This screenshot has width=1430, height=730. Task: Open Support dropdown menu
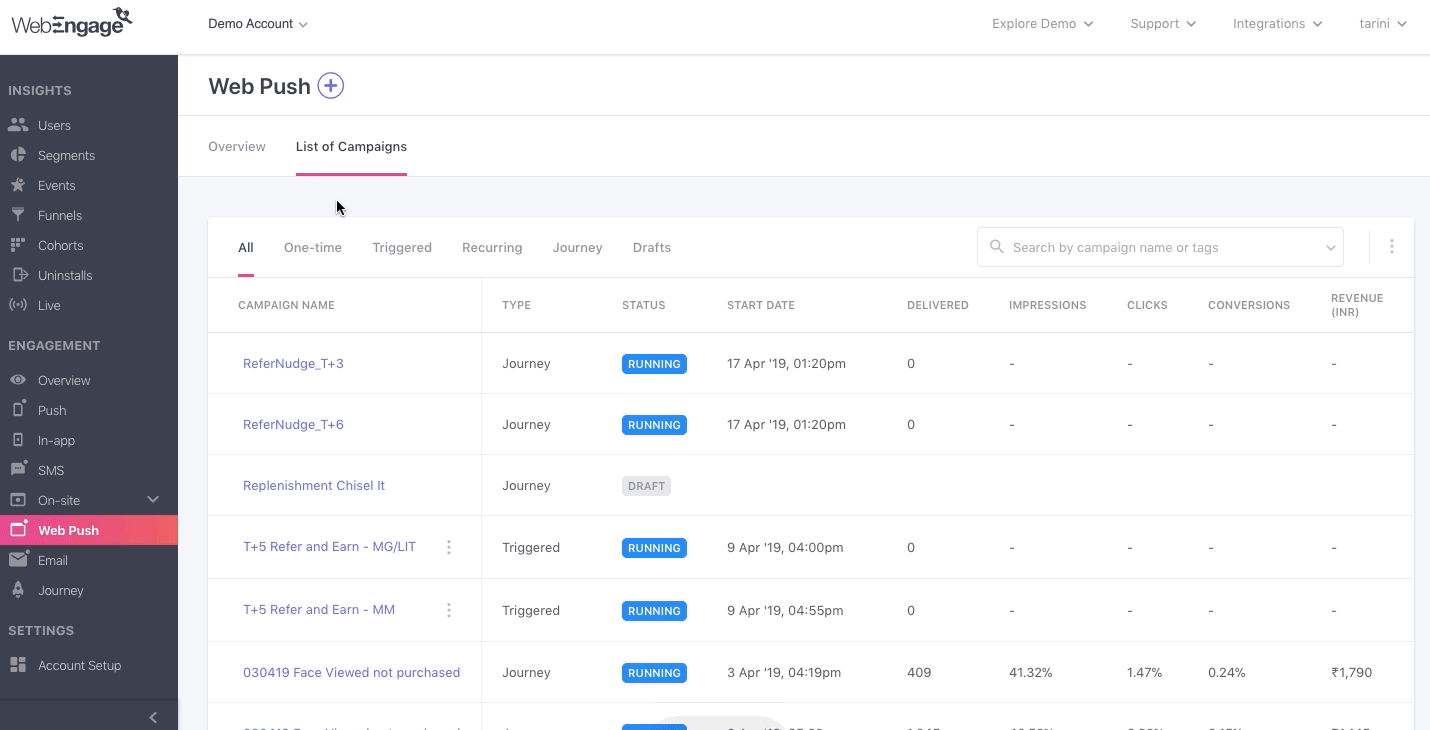click(1163, 24)
